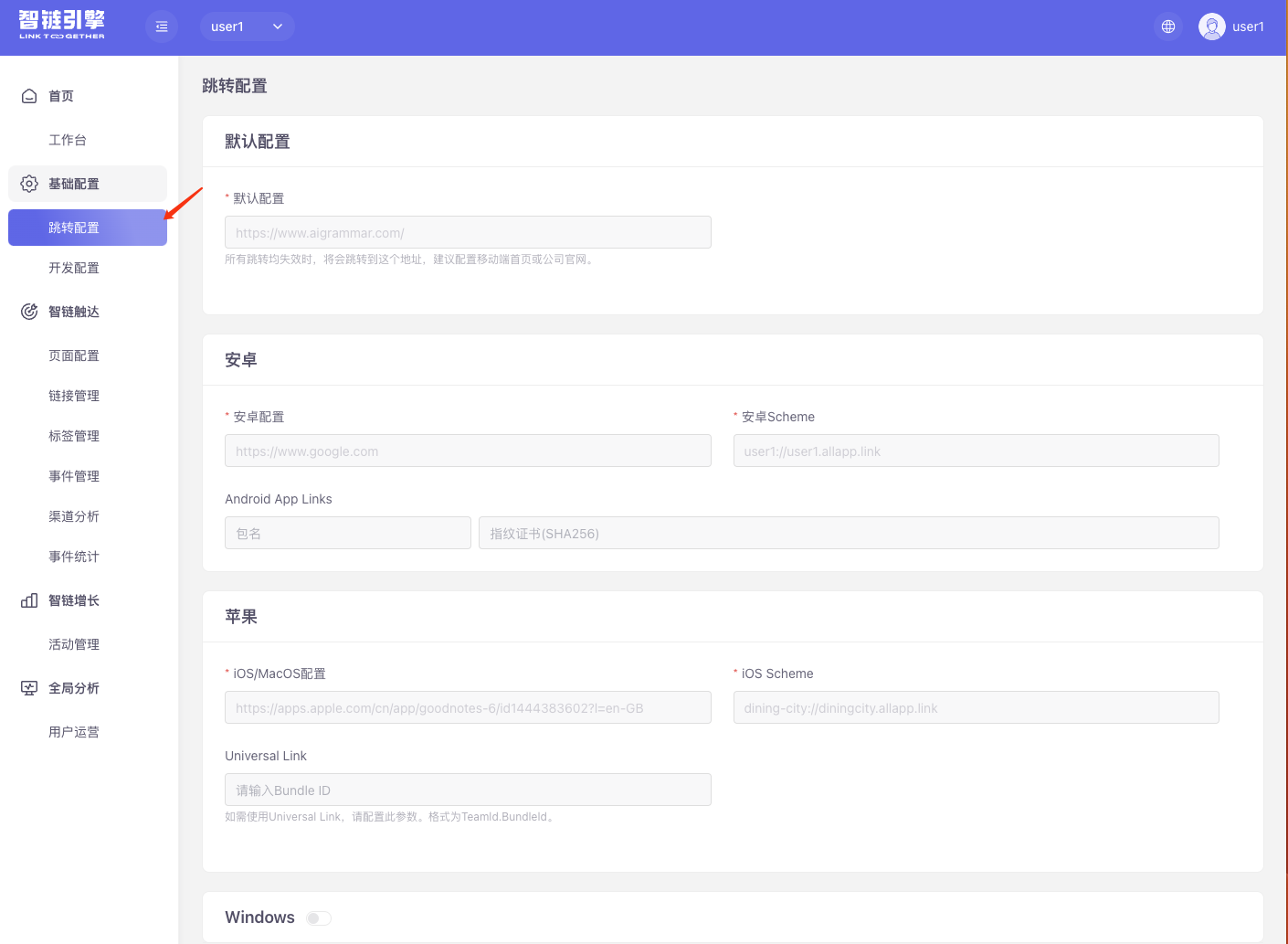This screenshot has width=1288, height=944.
Task: Click the 安卓Scheme input field
Action: coord(976,451)
